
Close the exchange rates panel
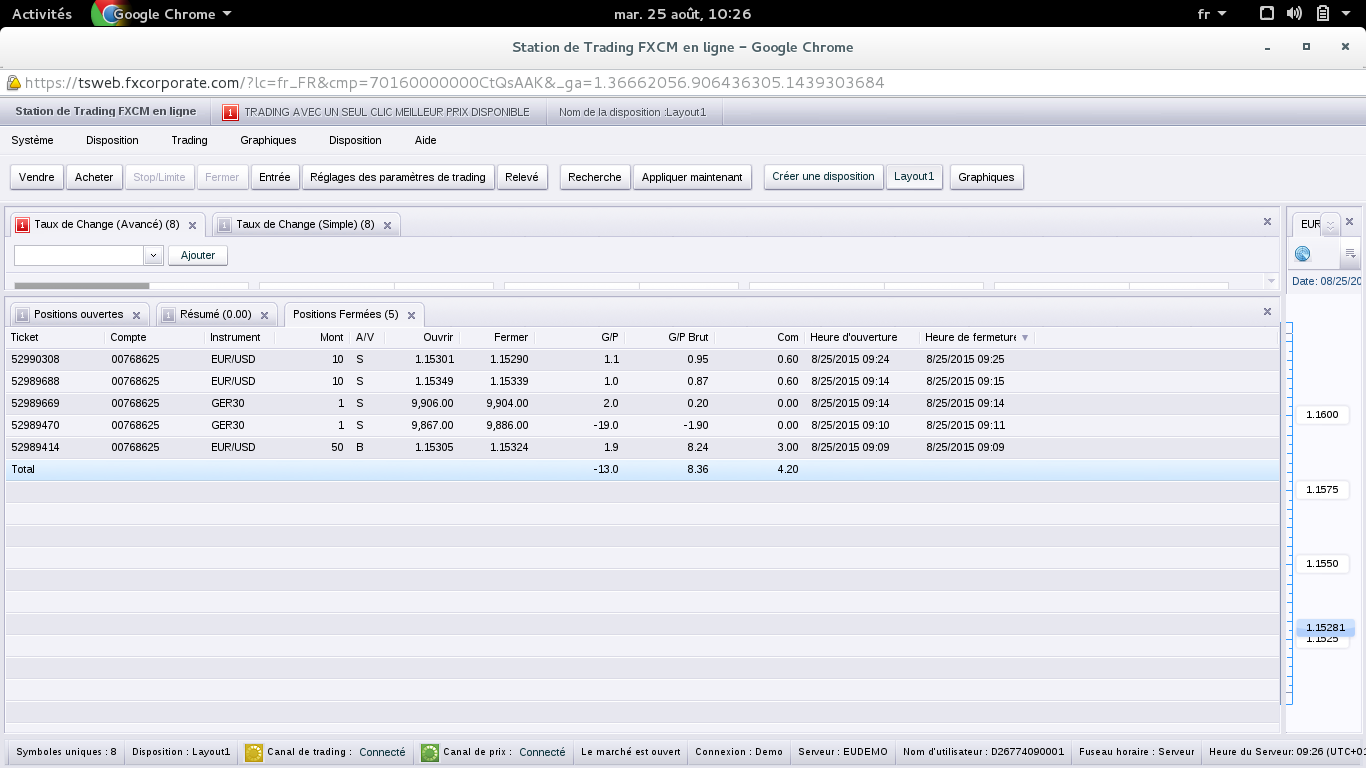(x=1267, y=222)
